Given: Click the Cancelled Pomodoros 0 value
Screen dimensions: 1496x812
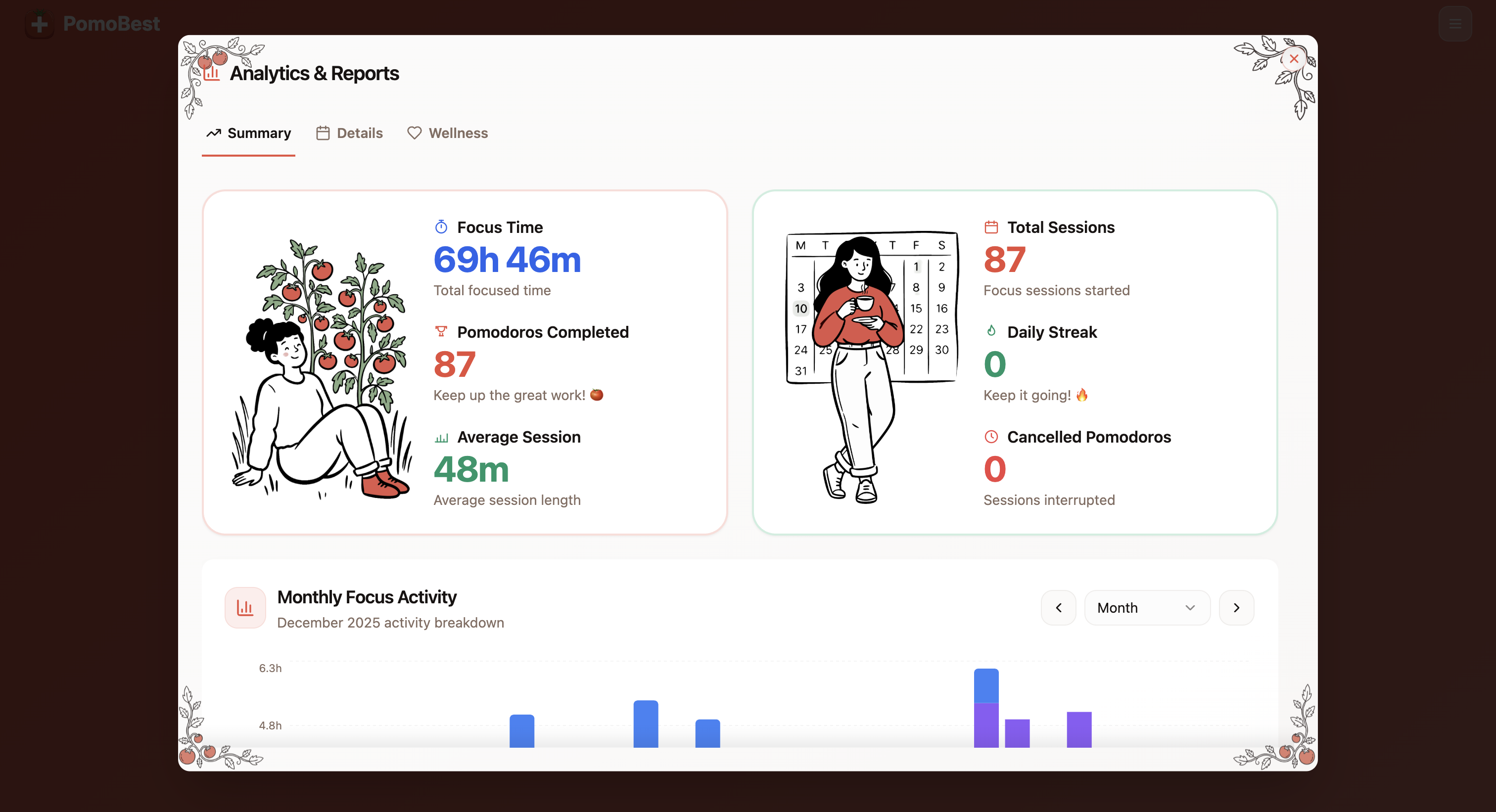Looking at the screenshot, I should 994,469.
